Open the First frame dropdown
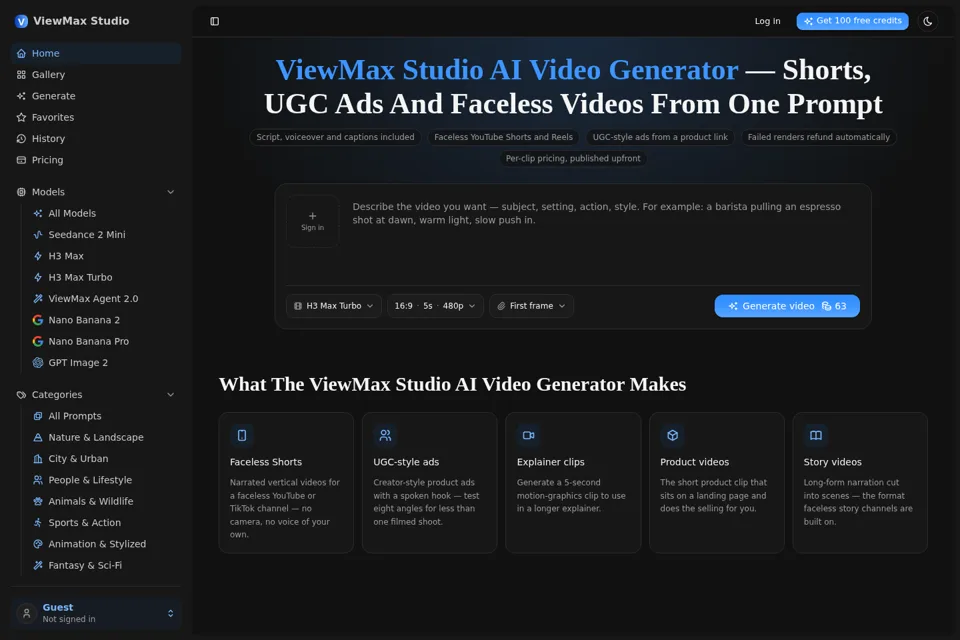 (x=531, y=306)
